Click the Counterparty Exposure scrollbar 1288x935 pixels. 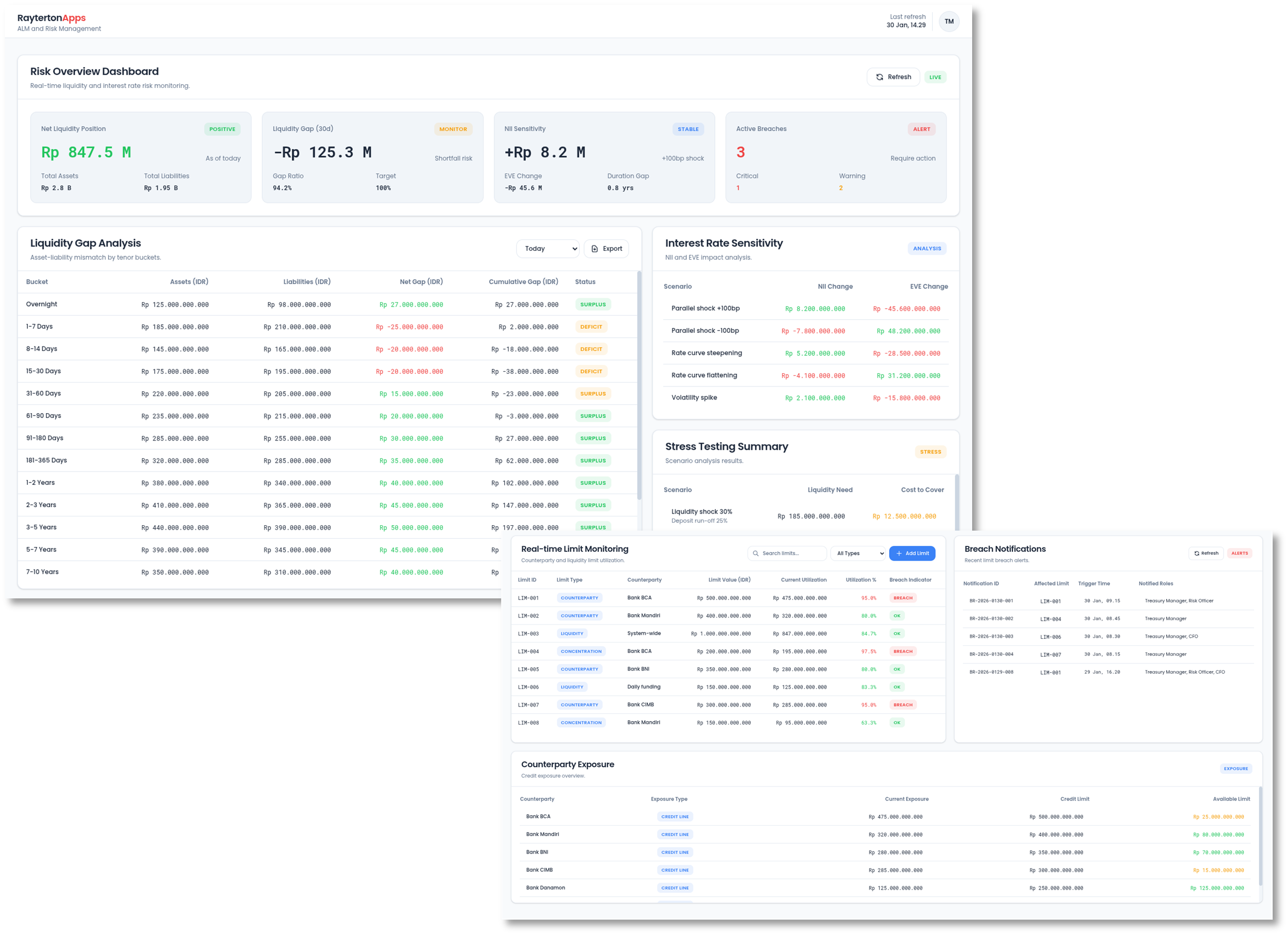1260,835
